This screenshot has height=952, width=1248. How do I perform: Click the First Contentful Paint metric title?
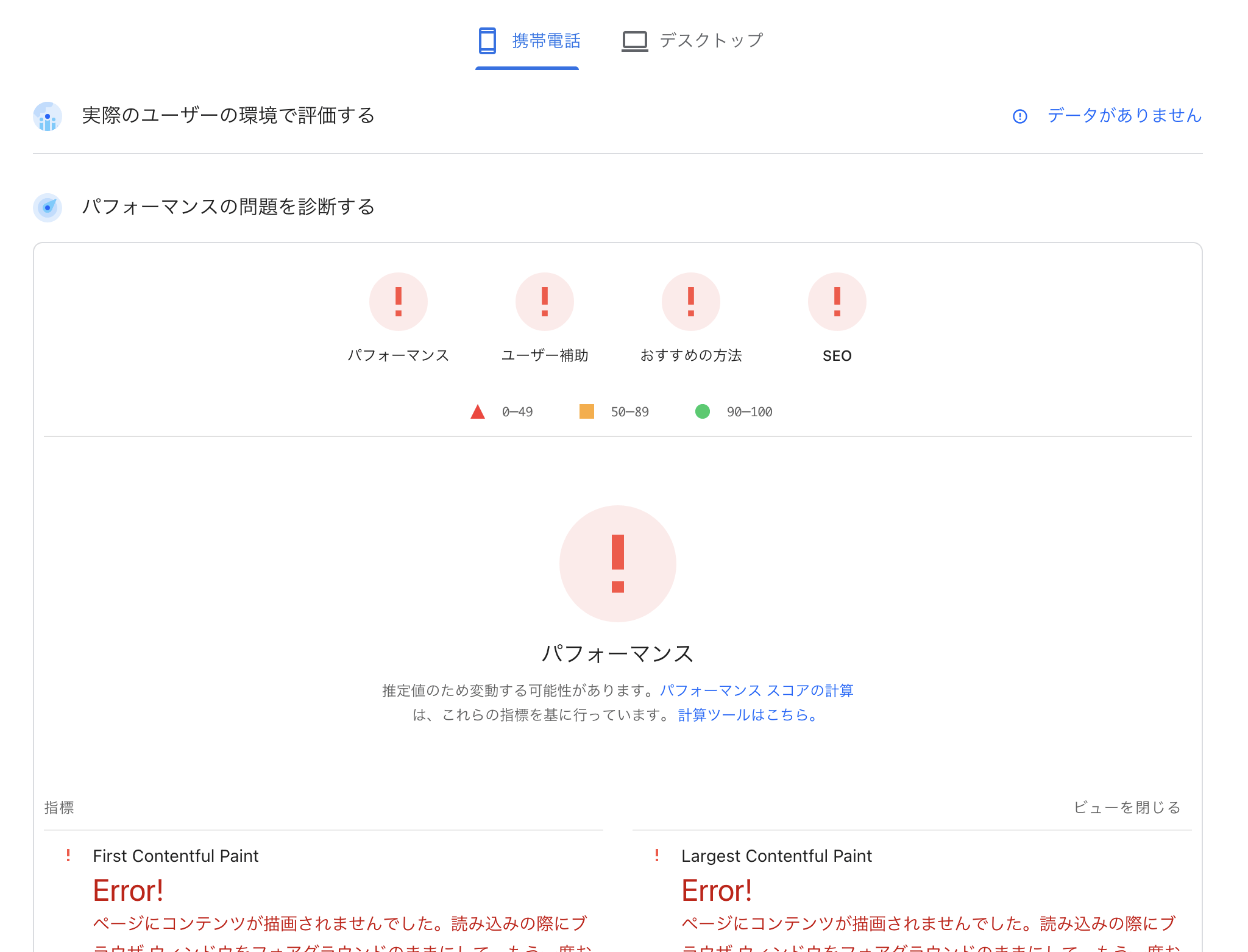coord(175,856)
